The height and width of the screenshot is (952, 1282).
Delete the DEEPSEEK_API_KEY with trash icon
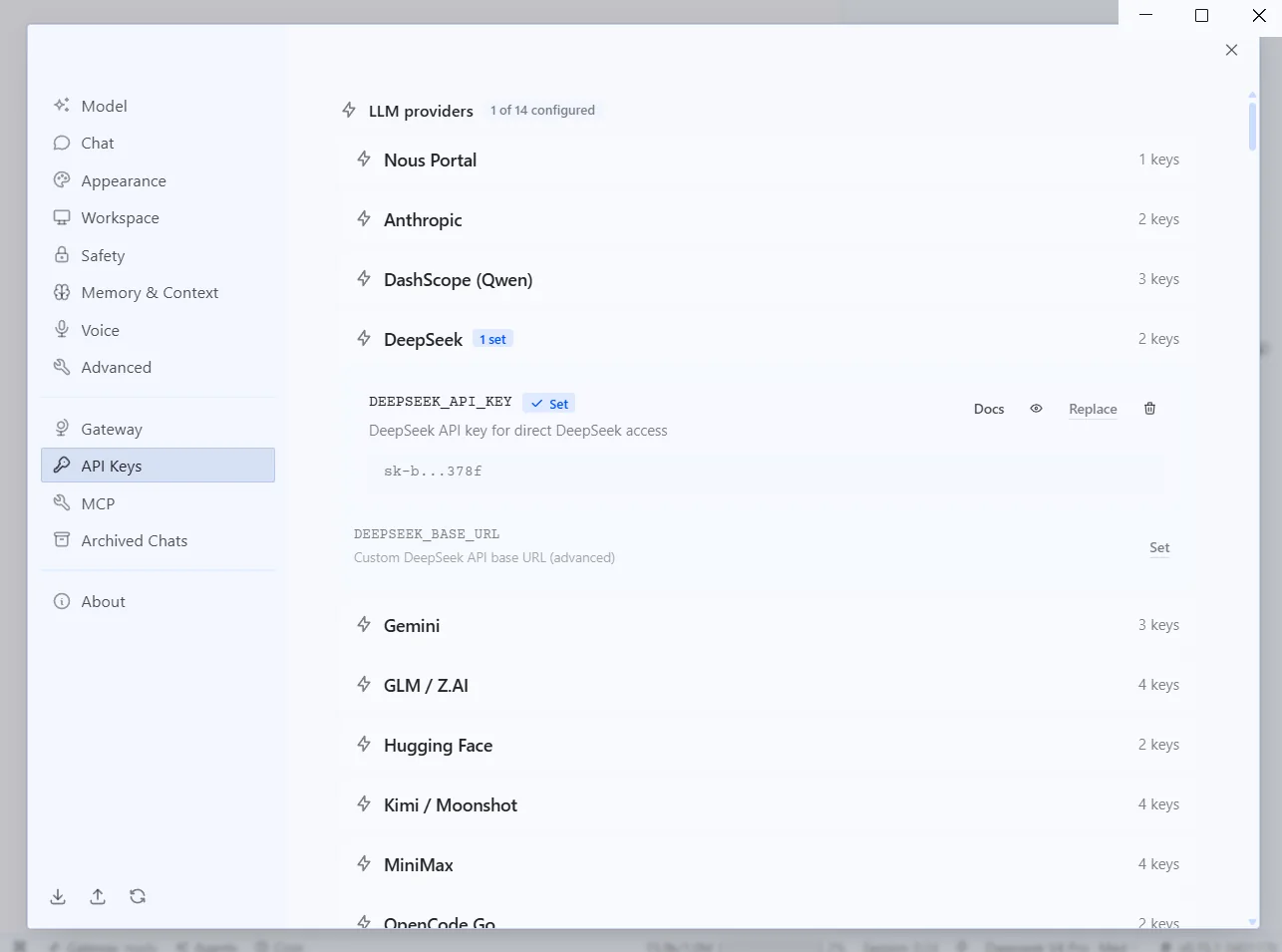(x=1149, y=409)
